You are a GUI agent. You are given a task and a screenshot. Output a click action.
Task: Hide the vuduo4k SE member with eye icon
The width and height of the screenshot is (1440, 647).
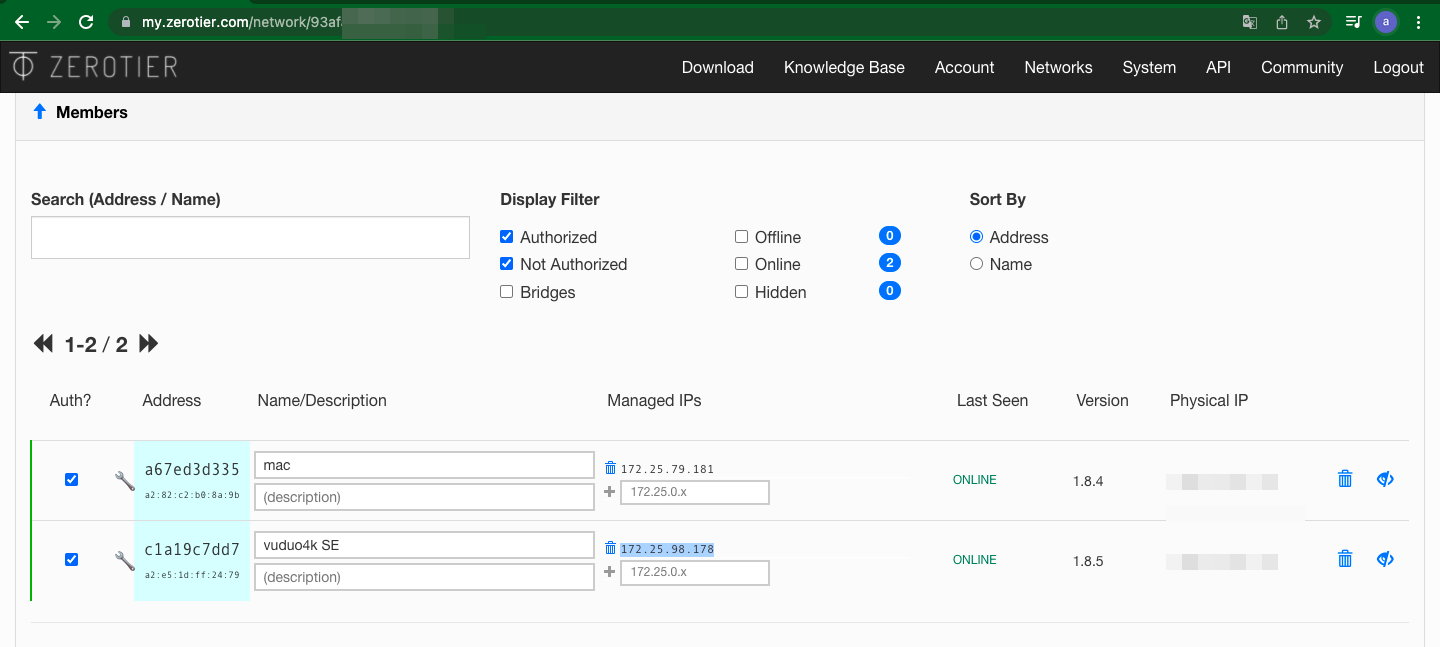coord(1385,560)
